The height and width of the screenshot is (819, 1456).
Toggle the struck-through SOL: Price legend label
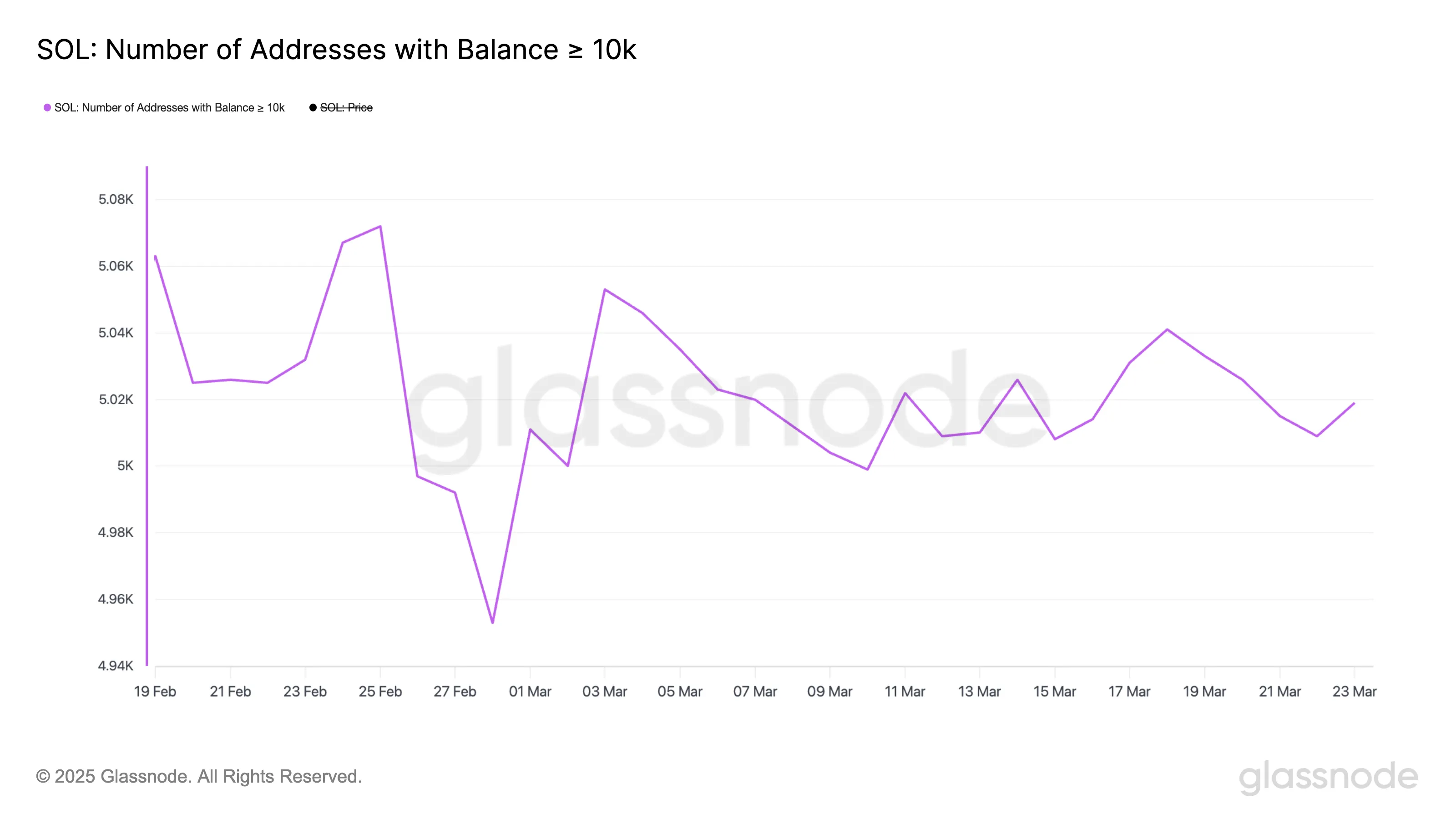tap(346, 107)
